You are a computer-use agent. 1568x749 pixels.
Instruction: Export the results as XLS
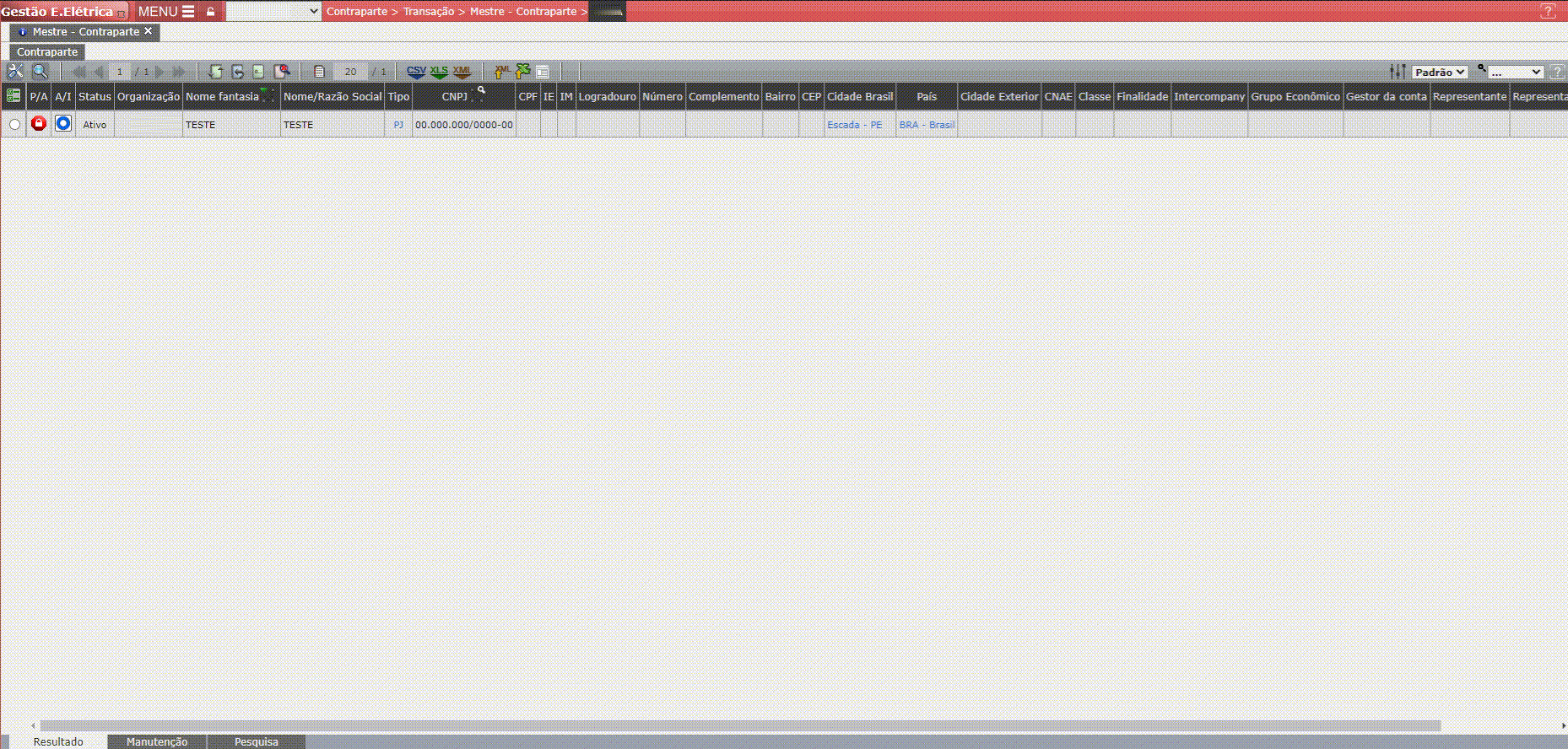tap(439, 72)
